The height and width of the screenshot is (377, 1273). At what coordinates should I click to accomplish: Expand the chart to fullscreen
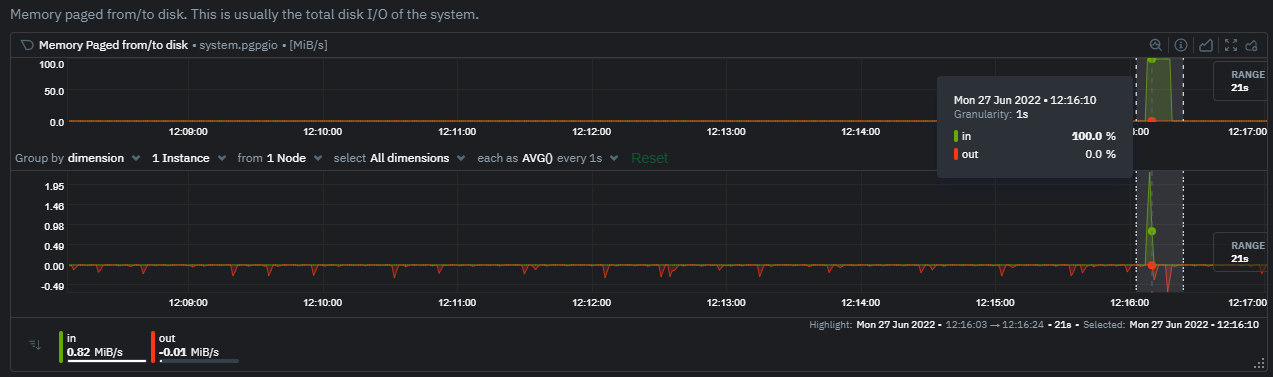[1231, 45]
